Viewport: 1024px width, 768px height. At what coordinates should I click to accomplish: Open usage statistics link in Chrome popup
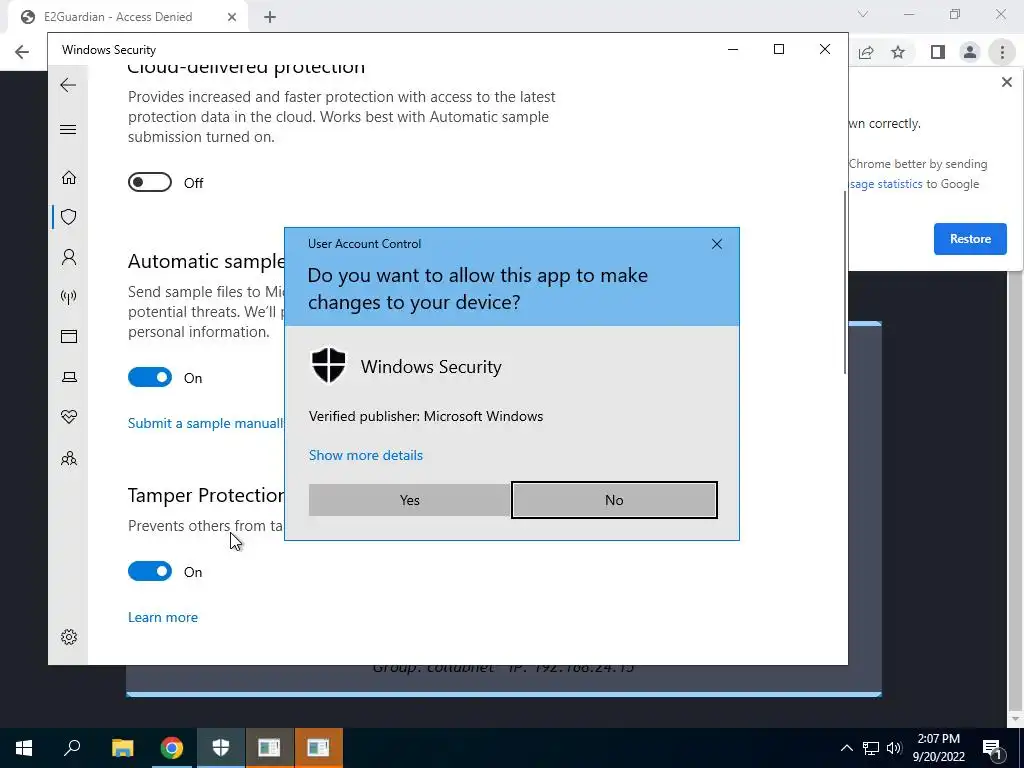(886, 184)
